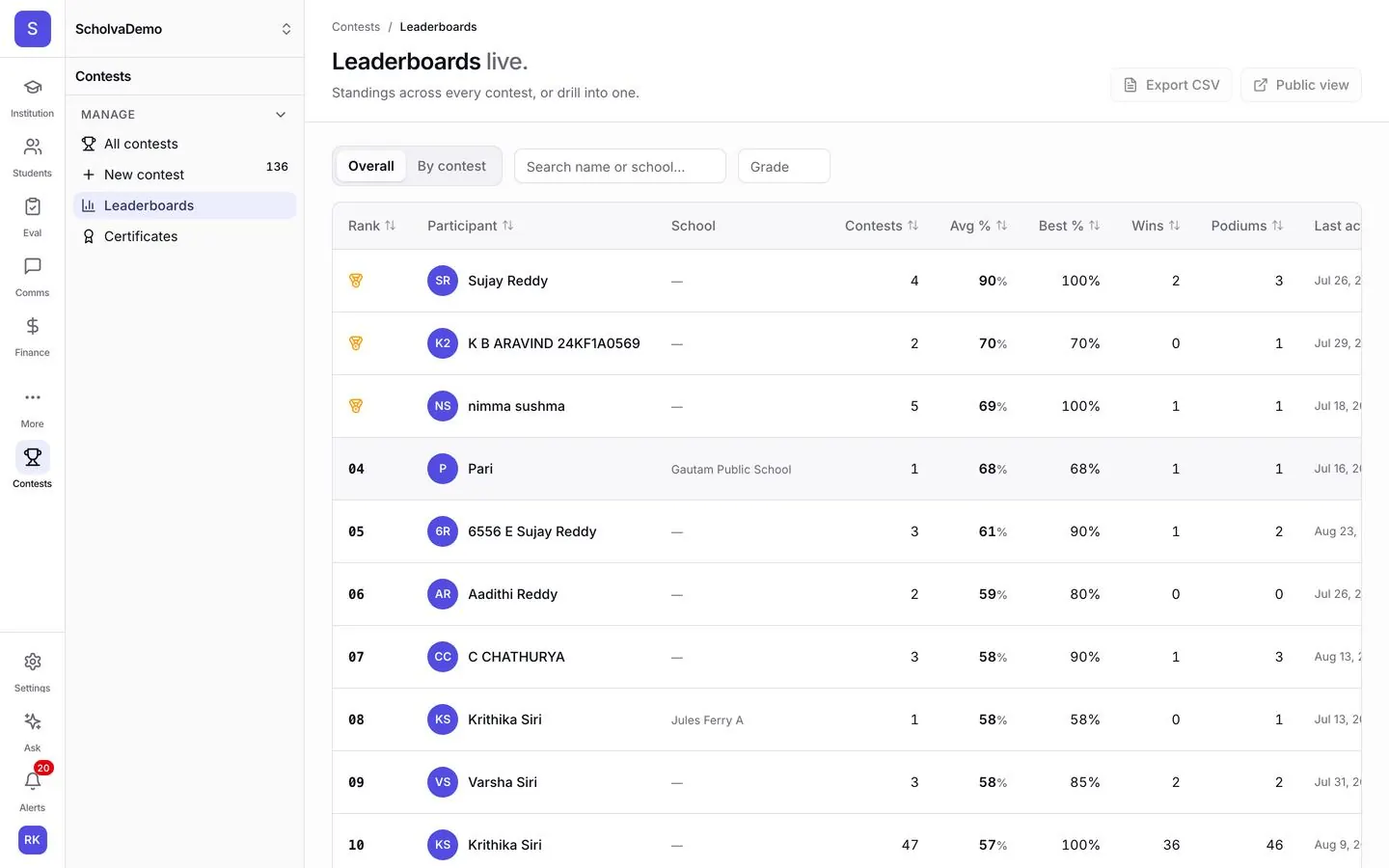Click the Gautam Public School cell

[731, 470]
